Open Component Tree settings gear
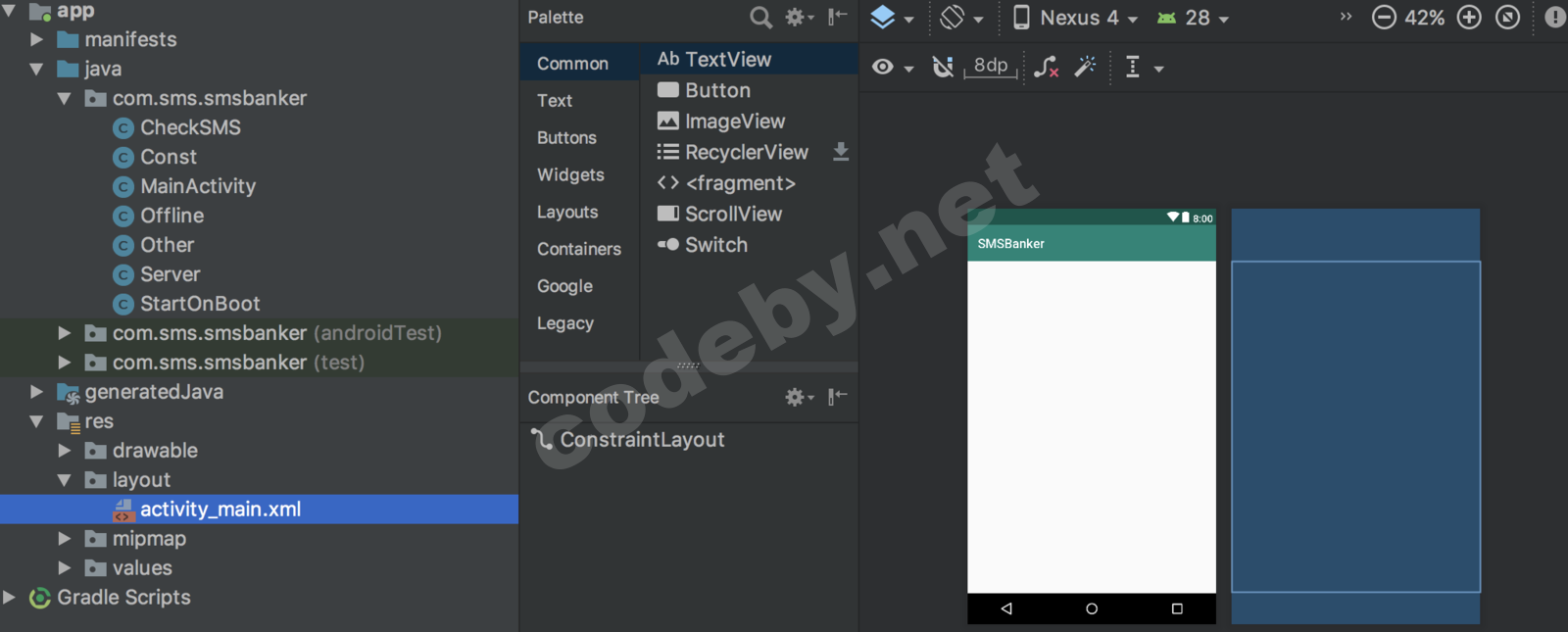Image resolution: width=1568 pixels, height=632 pixels. click(x=799, y=397)
